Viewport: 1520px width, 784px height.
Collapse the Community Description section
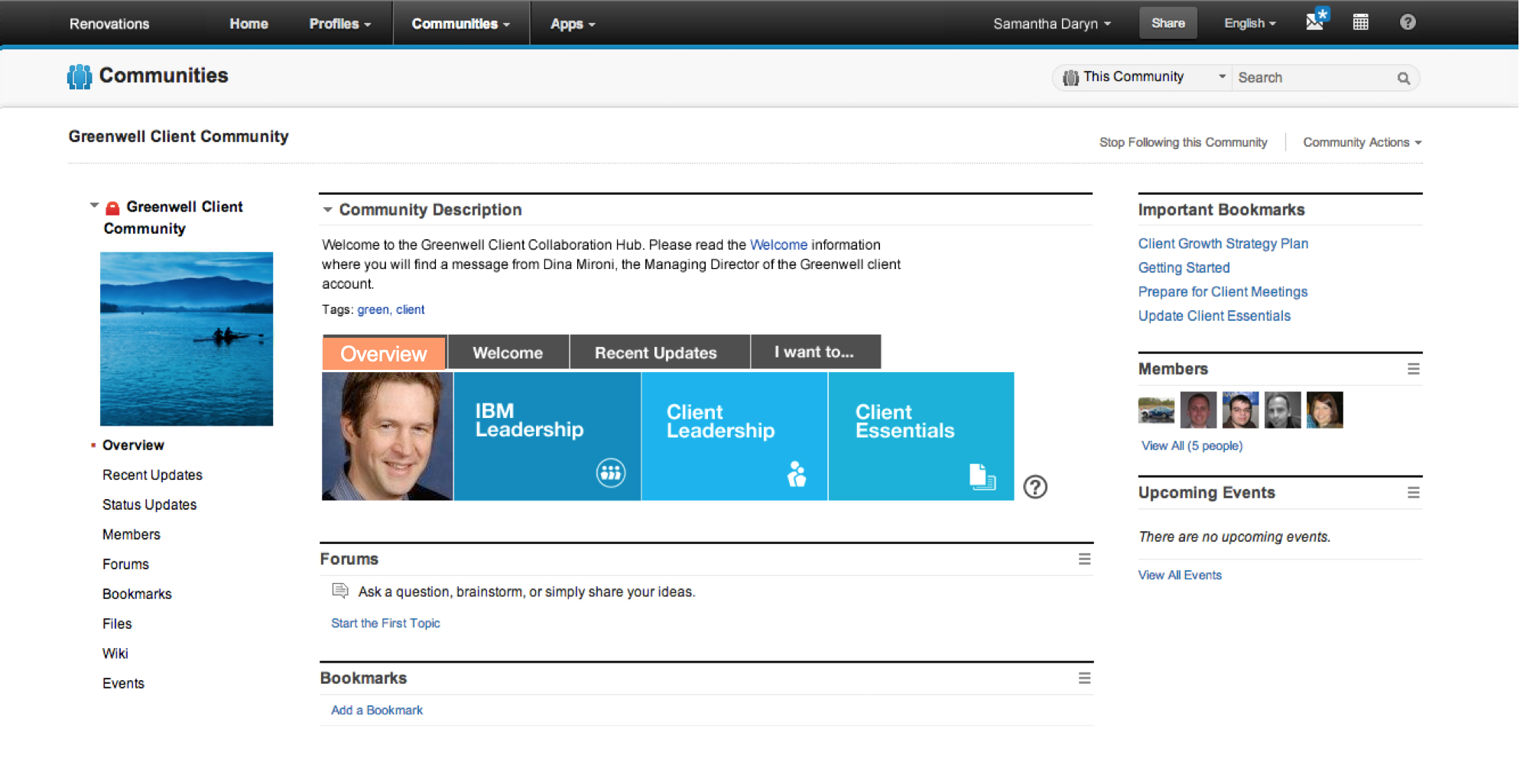pos(328,210)
